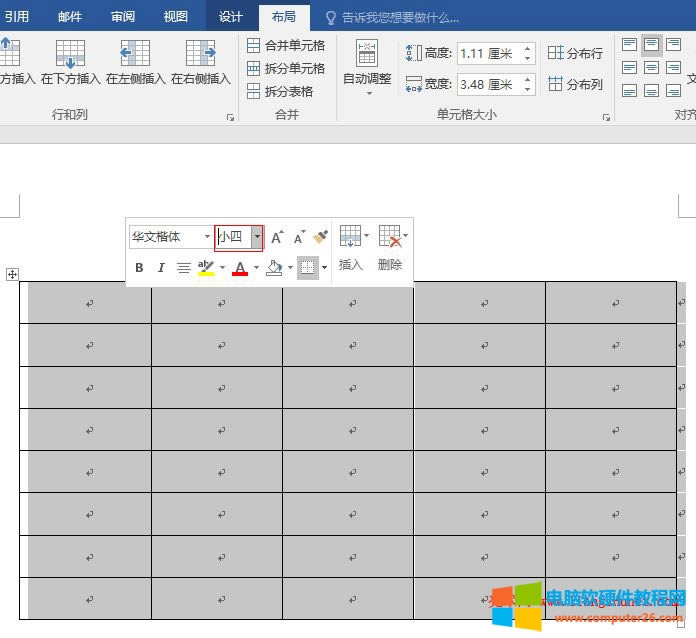Screen dimensions: 696x638
Task: Open the borders dropdown arrow
Action: point(324,268)
